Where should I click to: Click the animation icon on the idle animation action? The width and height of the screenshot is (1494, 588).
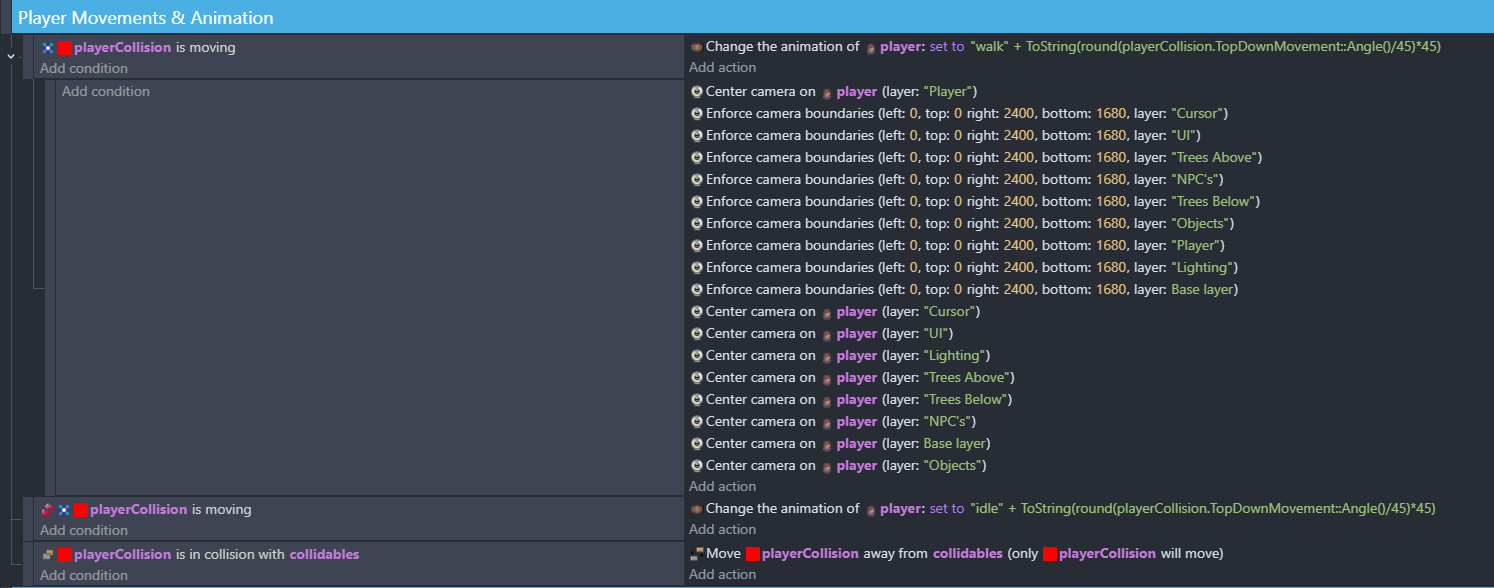pyautogui.click(x=696, y=508)
